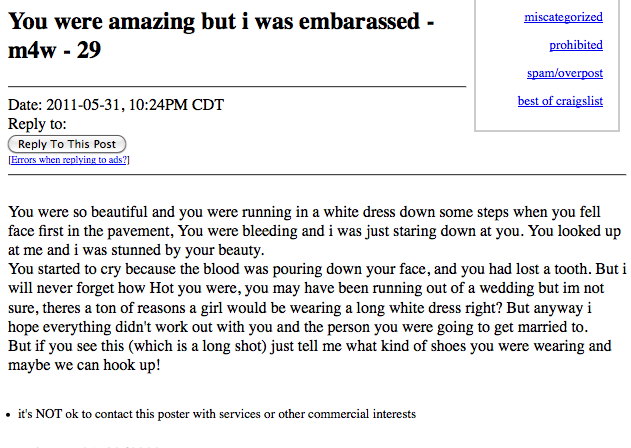The width and height of the screenshot is (631, 448).
Task: Click the line 'at me and i was stunned'
Action: [136, 250]
